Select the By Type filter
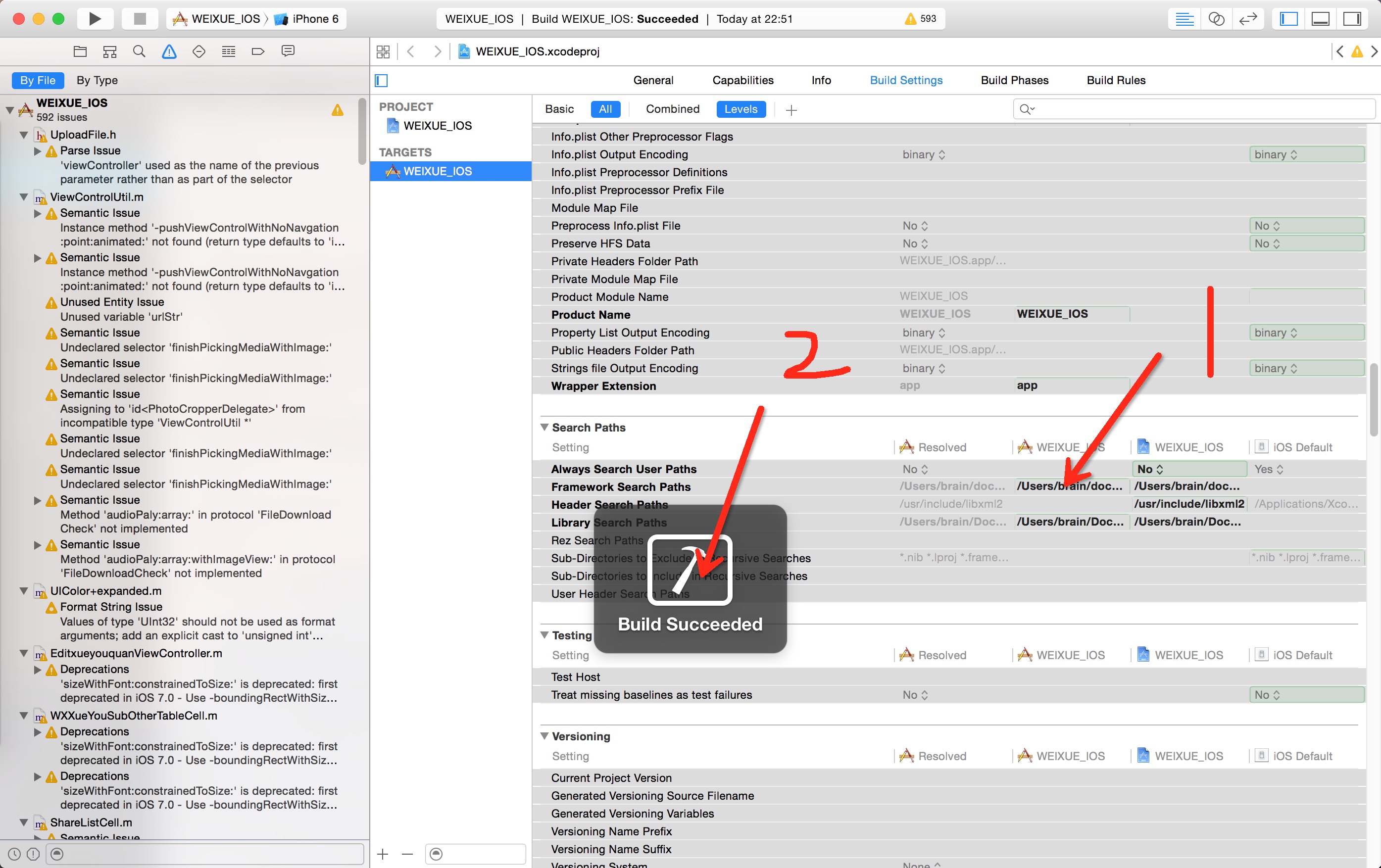Viewport: 1381px width, 868px height. tap(97, 80)
